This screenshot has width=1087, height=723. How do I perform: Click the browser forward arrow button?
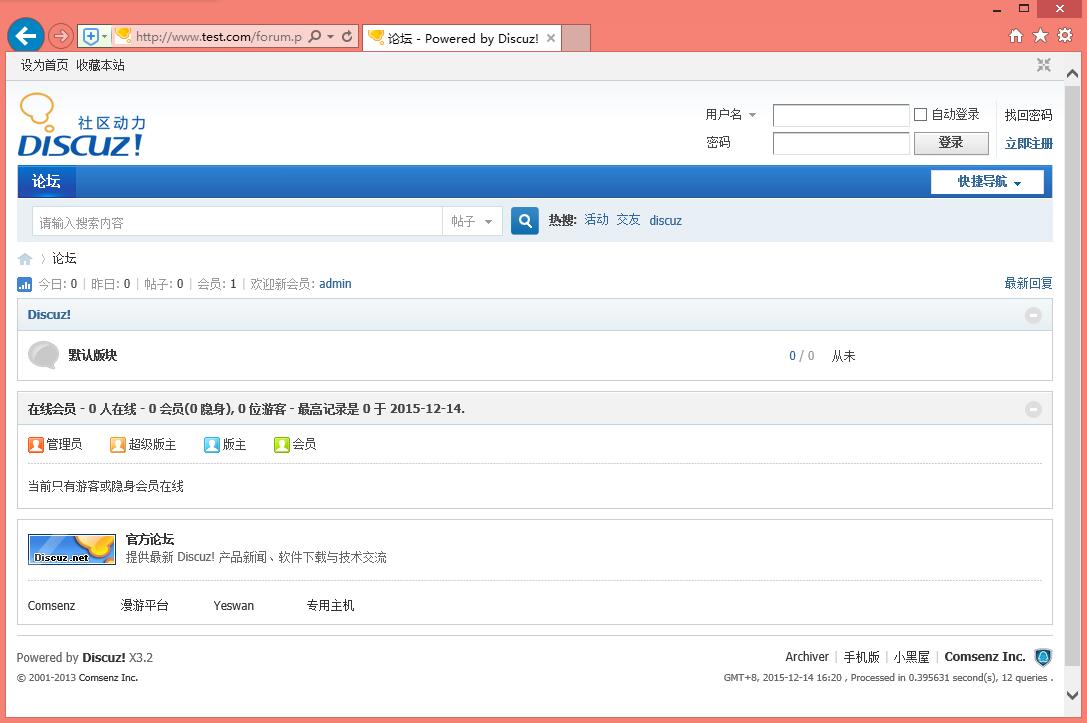click(x=61, y=36)
